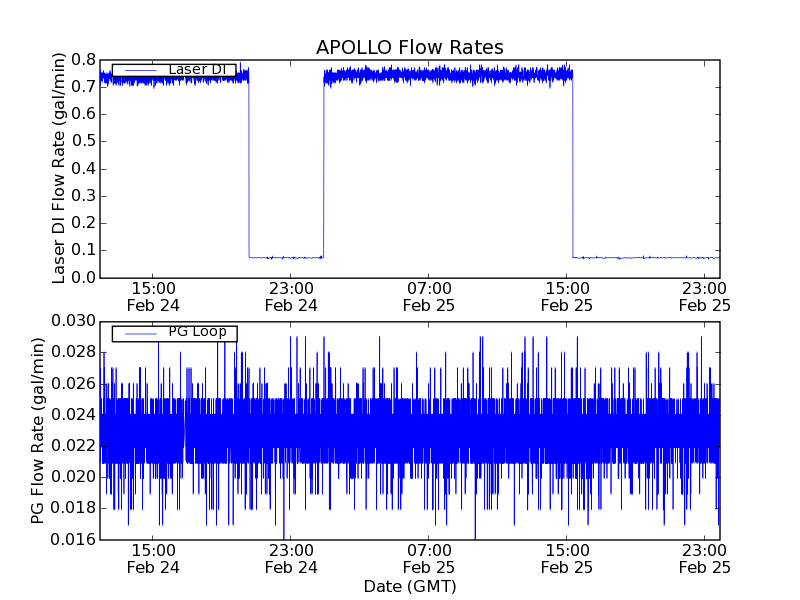The image size is (800, 600).
Task: Click "07:00 Feb 25" label under top chart
Action: point(429,297)
